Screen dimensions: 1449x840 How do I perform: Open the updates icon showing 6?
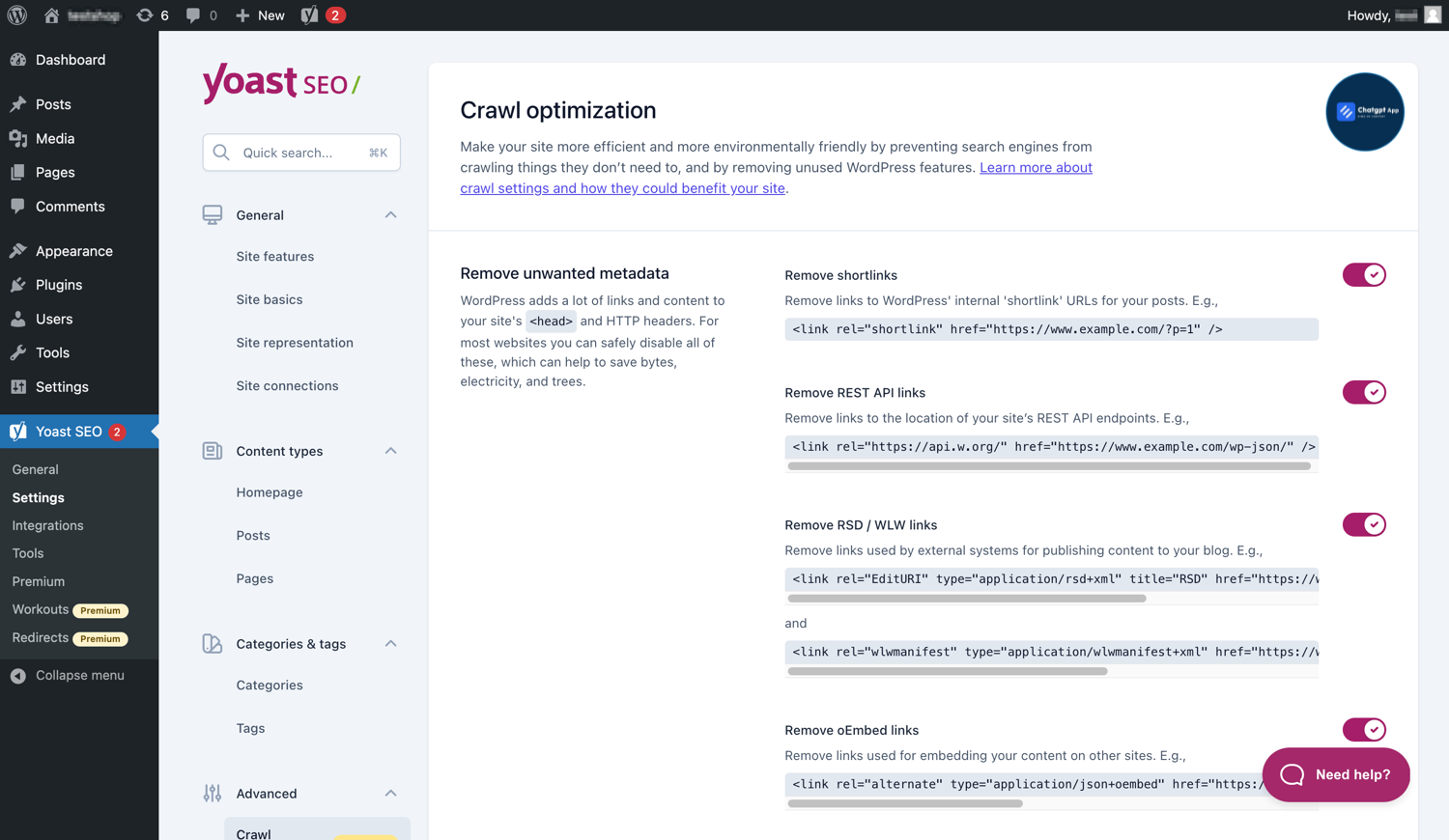145,15
